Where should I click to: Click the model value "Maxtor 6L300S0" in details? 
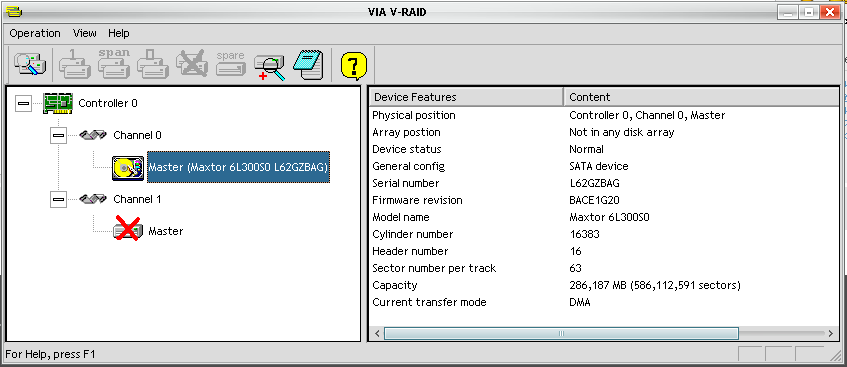click(609, 217)
